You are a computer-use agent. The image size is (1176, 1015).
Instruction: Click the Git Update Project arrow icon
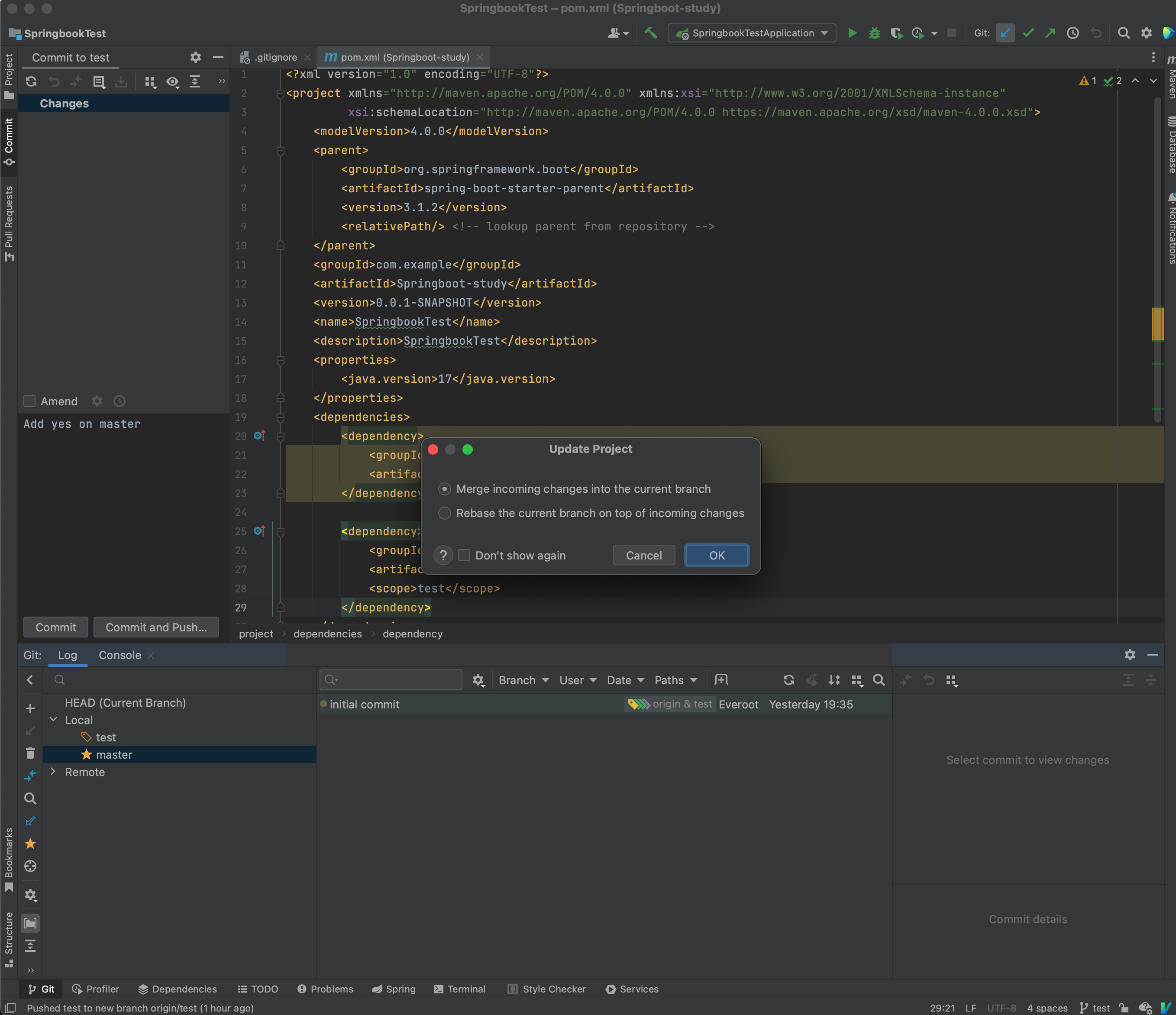pyautogui.click(x=1005, y=33)
